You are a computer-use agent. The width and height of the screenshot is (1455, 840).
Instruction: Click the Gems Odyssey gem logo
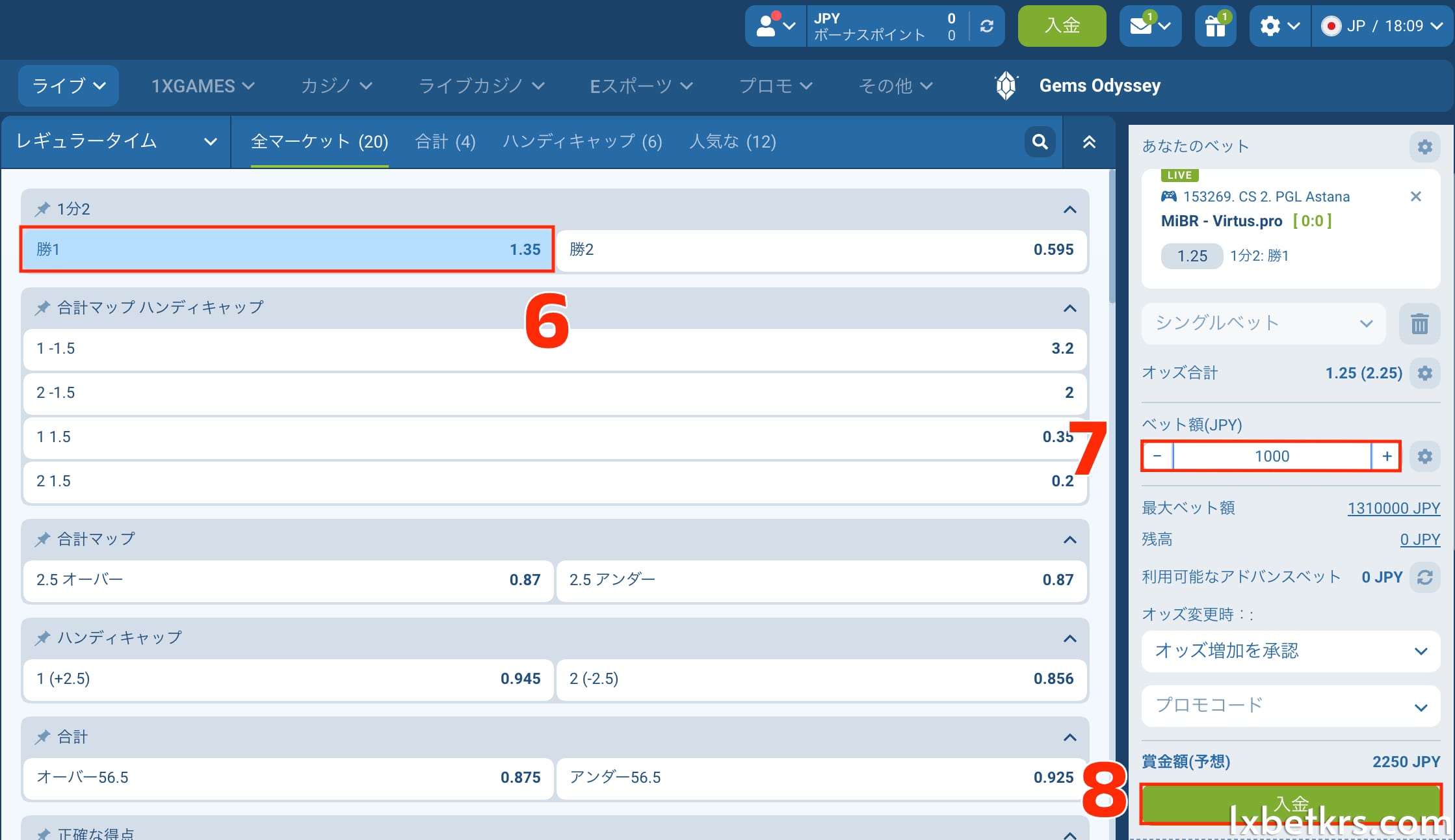pos(1006,86)
